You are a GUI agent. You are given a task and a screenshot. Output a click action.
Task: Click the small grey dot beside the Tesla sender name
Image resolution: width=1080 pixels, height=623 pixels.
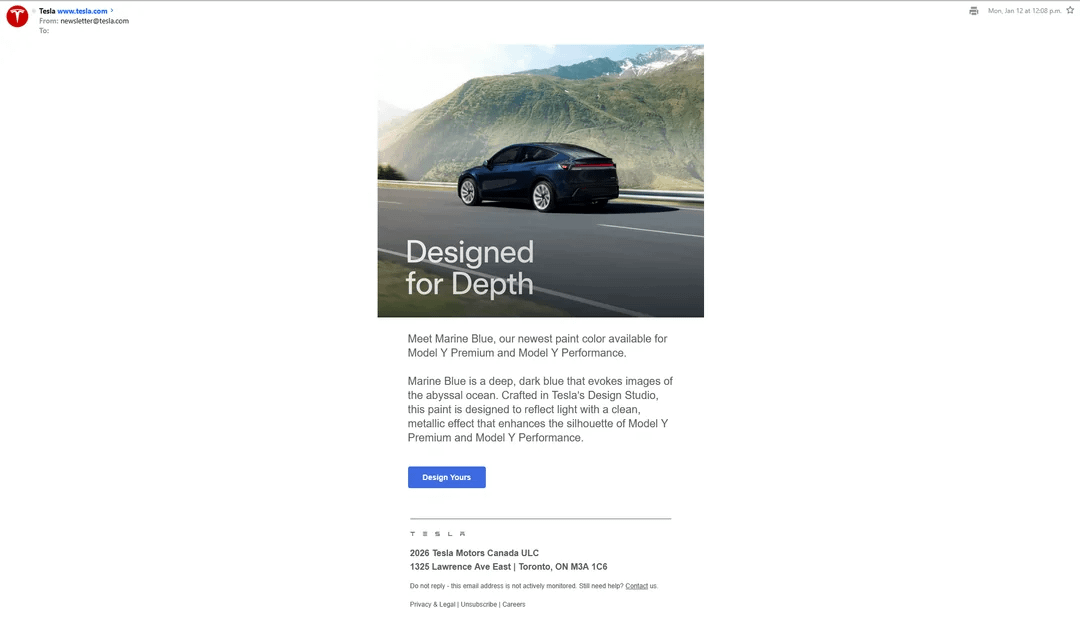(34, 11)
